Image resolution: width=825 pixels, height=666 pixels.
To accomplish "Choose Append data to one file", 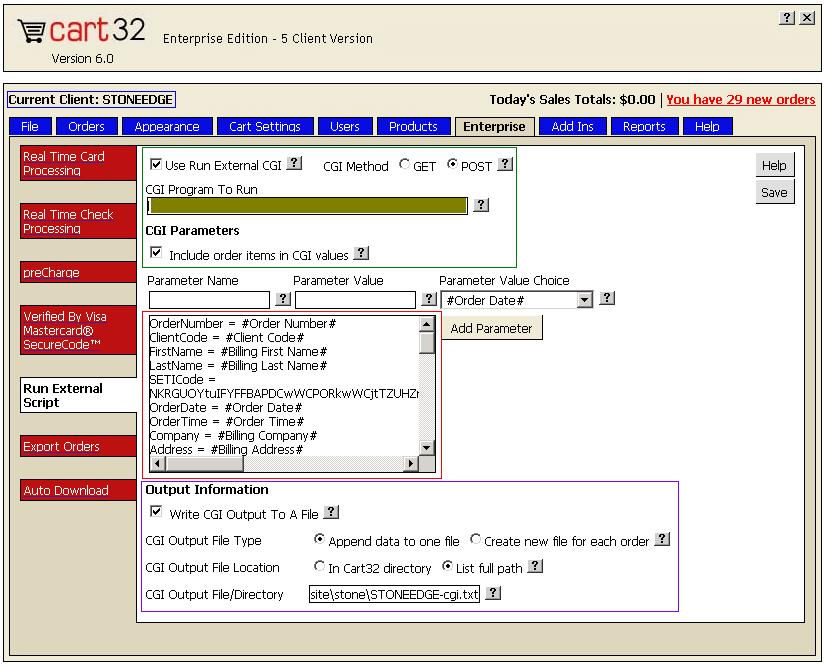I will click(319, 539).
